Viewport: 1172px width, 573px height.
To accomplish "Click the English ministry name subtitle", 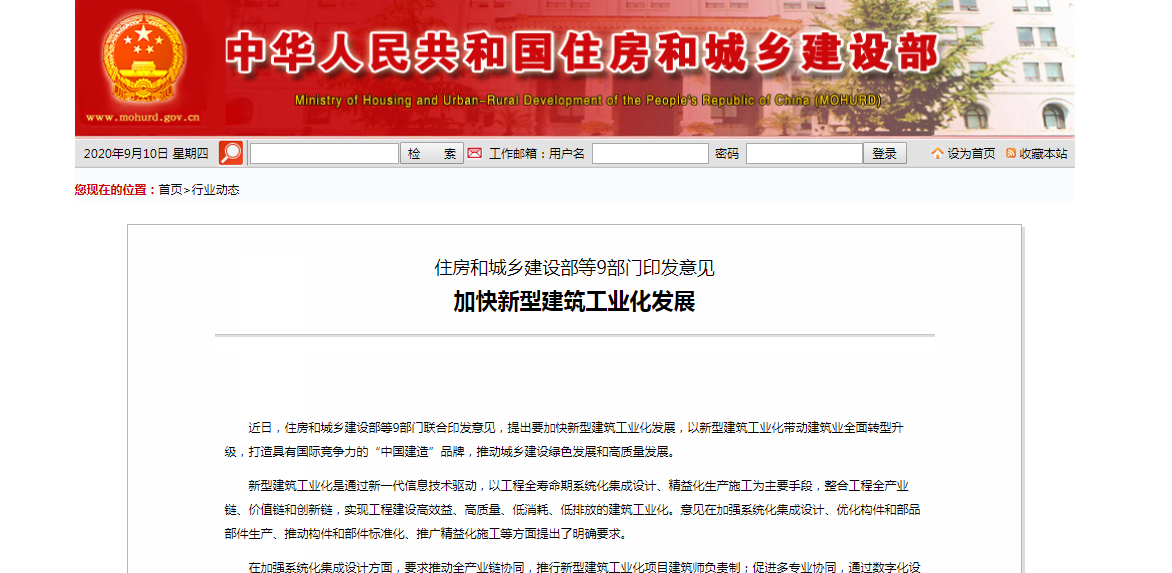I will coord(587,100).
